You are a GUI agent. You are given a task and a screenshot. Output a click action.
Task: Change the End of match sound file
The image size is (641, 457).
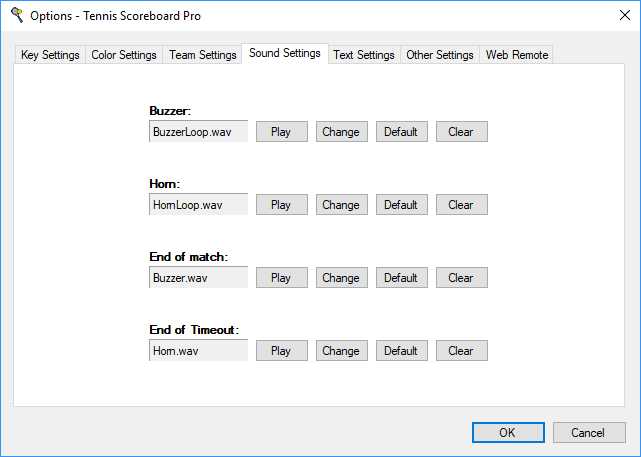pyautogui.click(x=341, y=278)
